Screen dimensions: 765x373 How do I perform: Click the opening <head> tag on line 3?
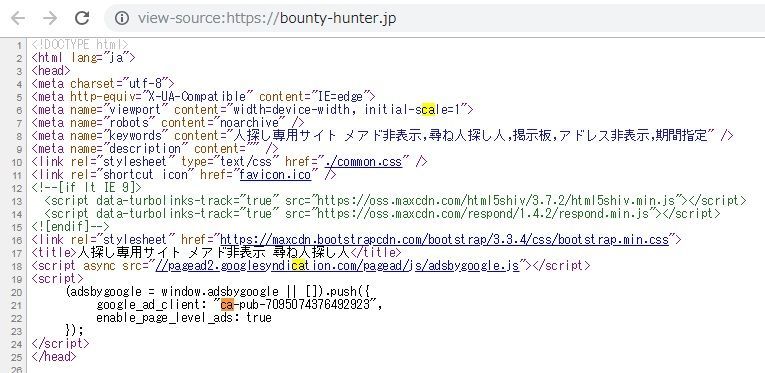(51, 71)
